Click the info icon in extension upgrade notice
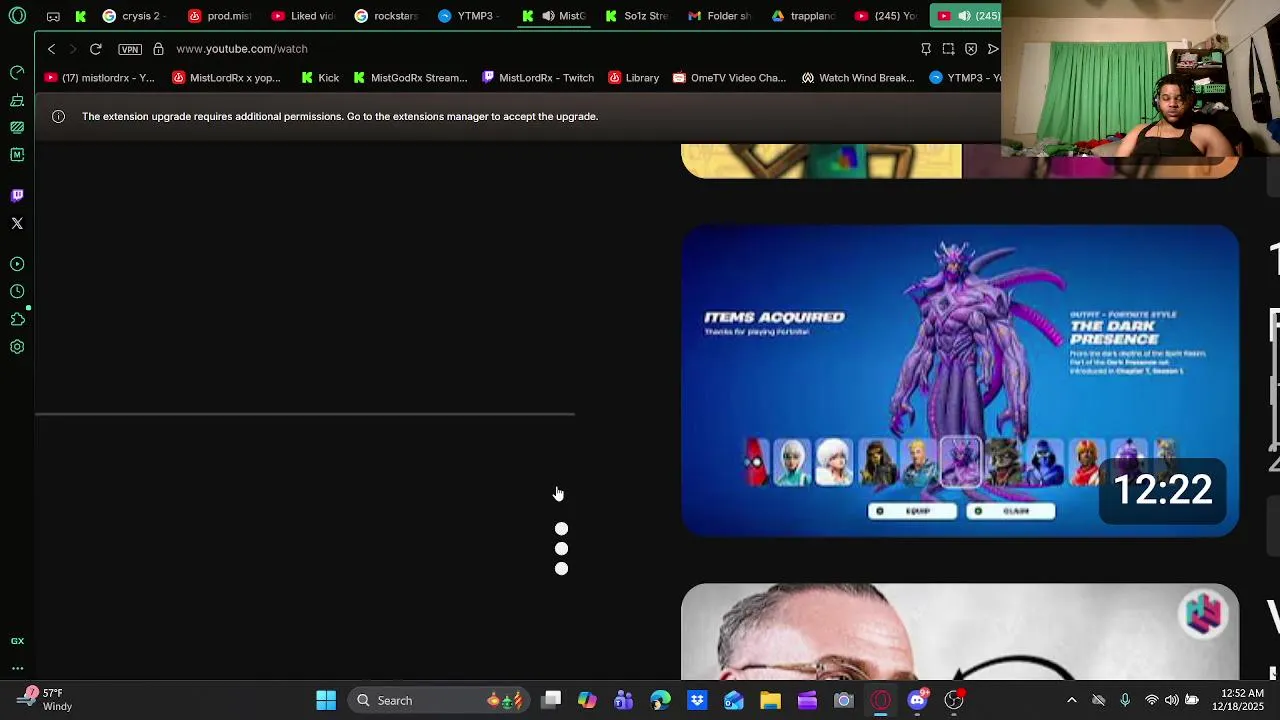 point(58,117)
